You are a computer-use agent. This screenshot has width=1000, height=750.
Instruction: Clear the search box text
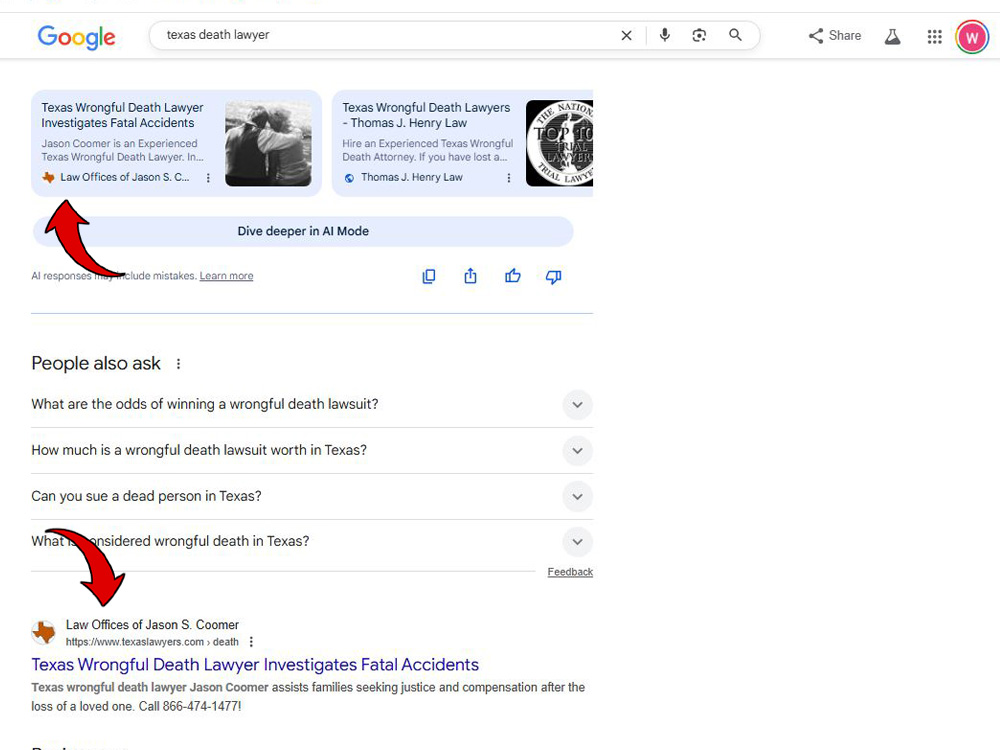tap(626, 36)
